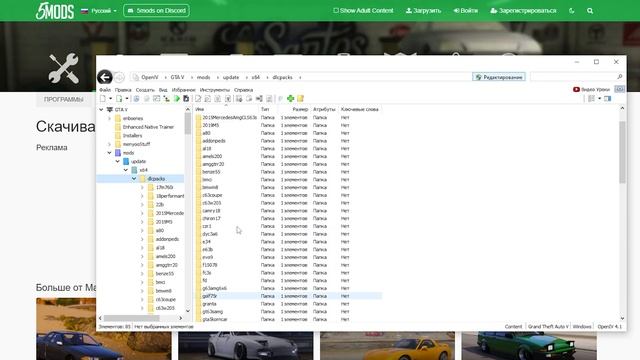Viewport: 640px width, 360px height.
Task: Click mods segment in address path
Action: (203, 77)
